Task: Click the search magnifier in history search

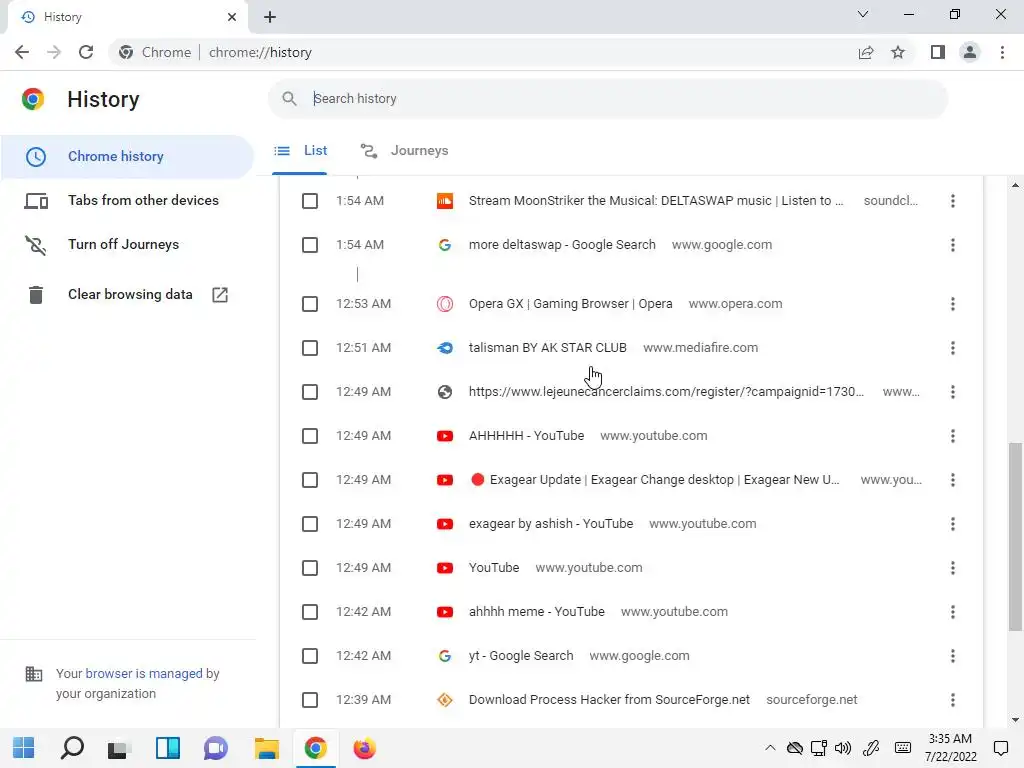Action: pos(289,99)
